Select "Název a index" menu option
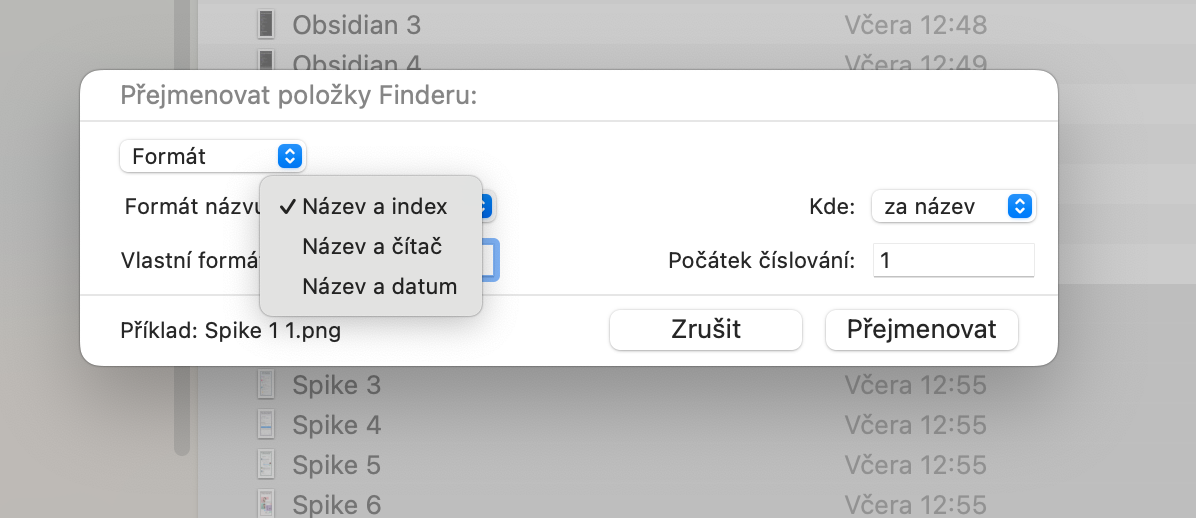This screenshot has height=518, width=1196. click(374, 207)
